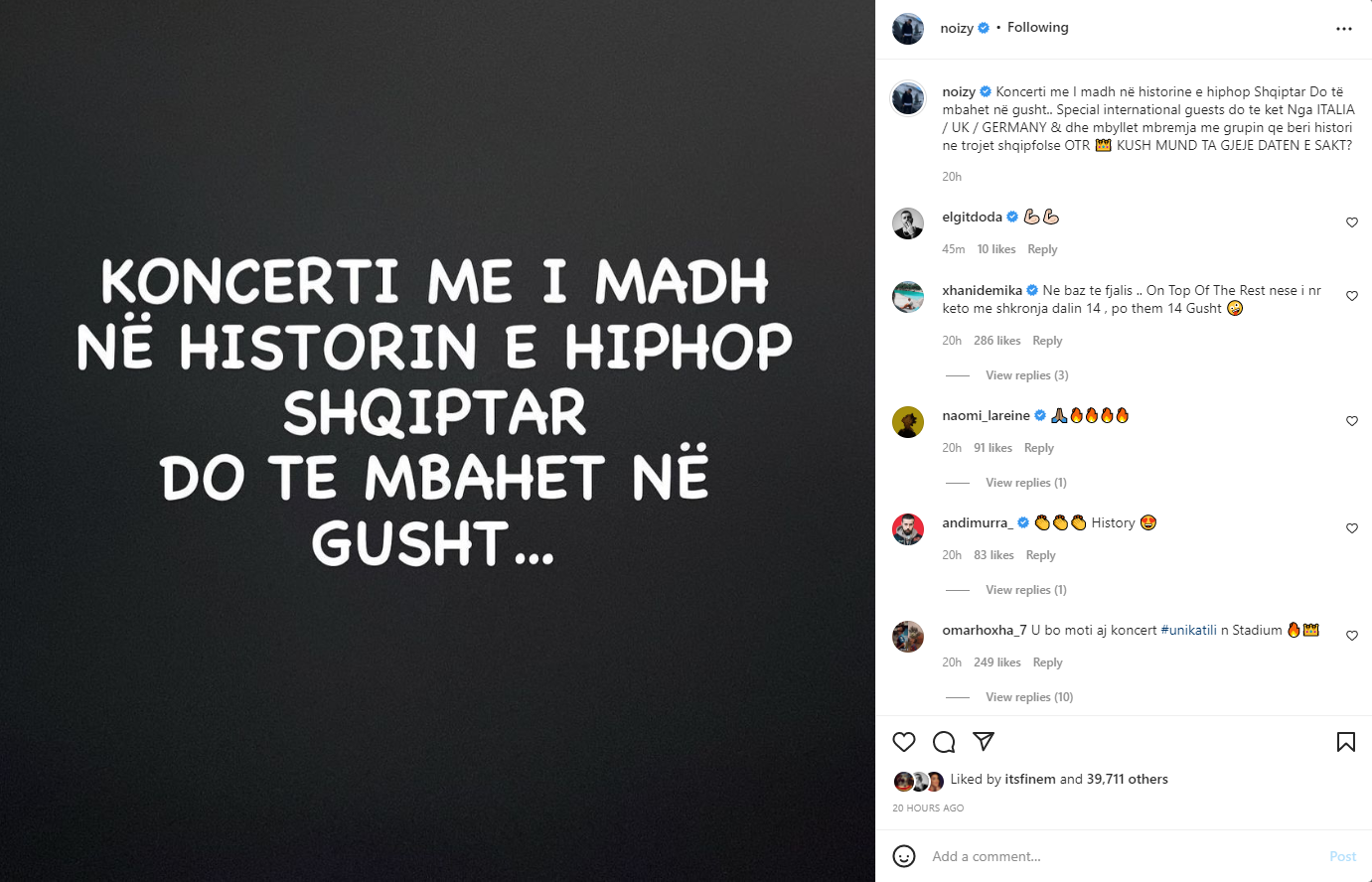
Task: Expand View replies (3) under xhanidemika
Action: tap(1027, 375)
